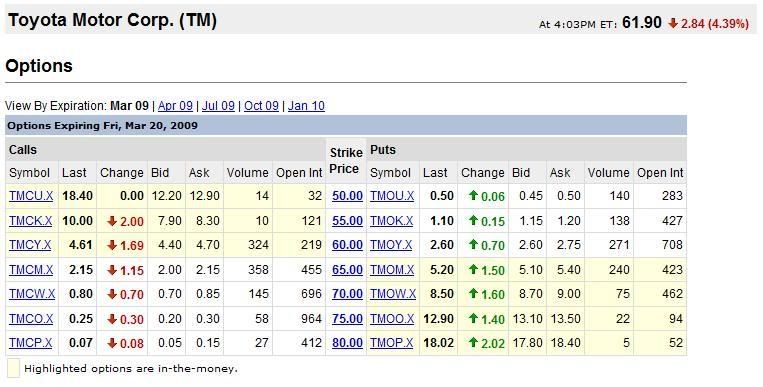The image size is (763, 387).
Task: Click bid 13.10 for TMOO.X
Action: 527,319
